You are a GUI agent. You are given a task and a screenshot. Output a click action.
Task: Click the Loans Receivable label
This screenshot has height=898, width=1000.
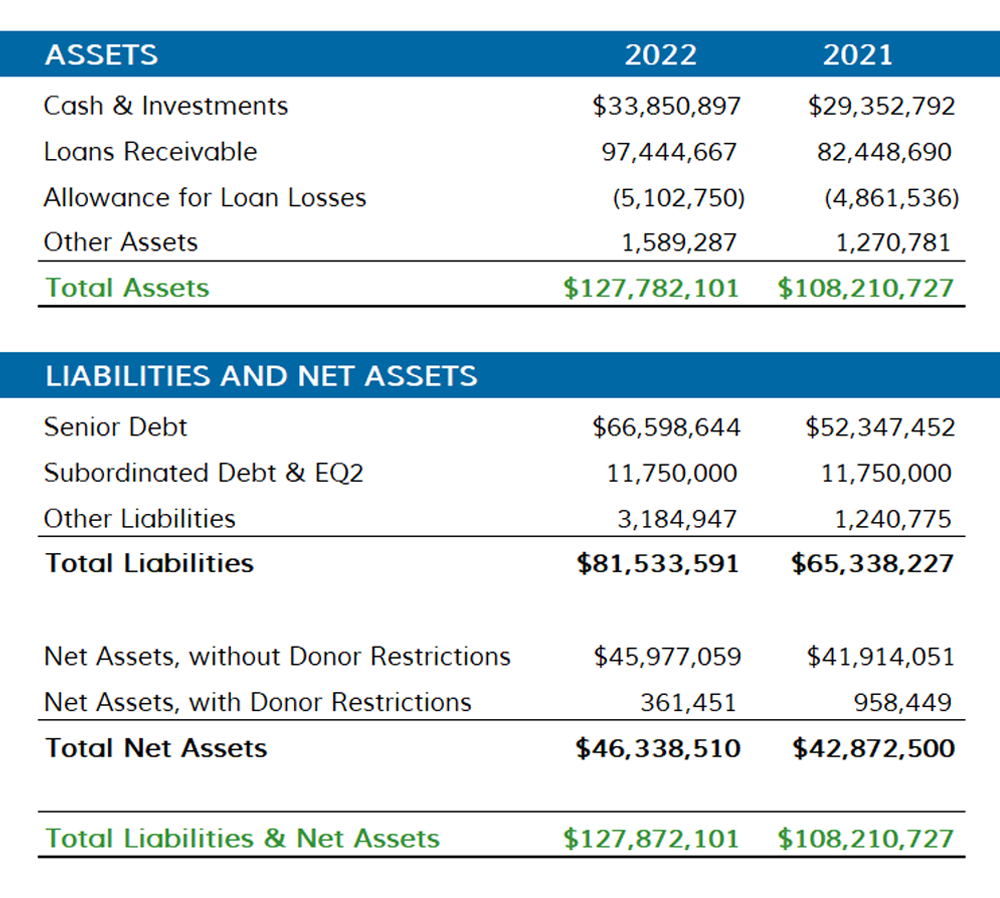150,152
